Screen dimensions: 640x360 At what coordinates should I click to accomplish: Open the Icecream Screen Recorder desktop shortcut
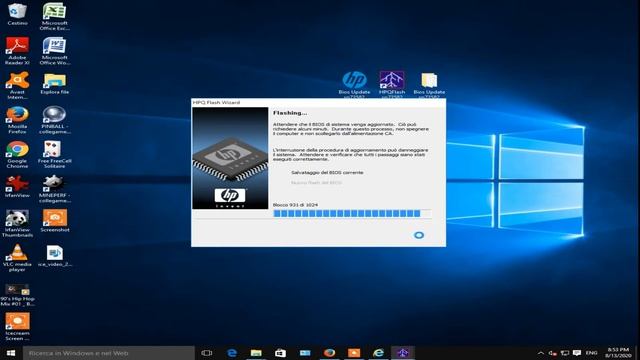click(x=17, y=327)
